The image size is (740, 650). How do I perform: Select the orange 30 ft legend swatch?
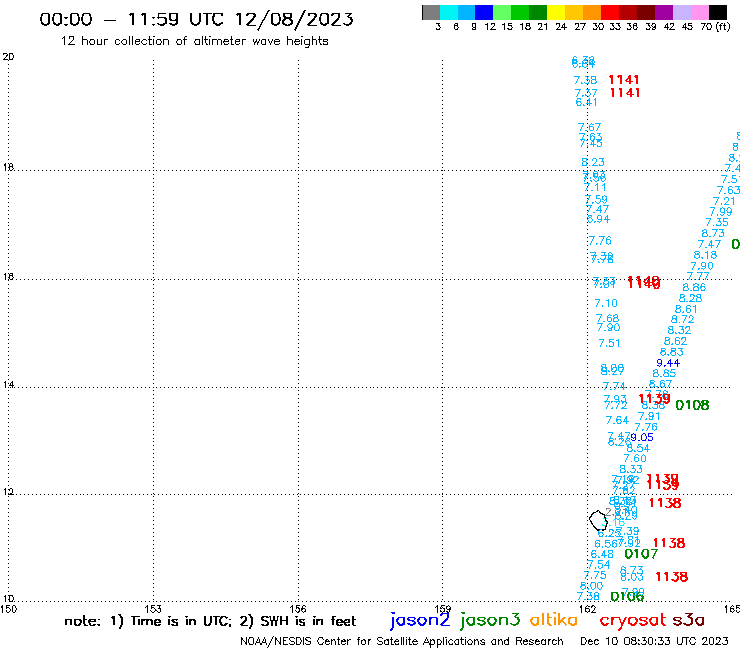[592, 12]
